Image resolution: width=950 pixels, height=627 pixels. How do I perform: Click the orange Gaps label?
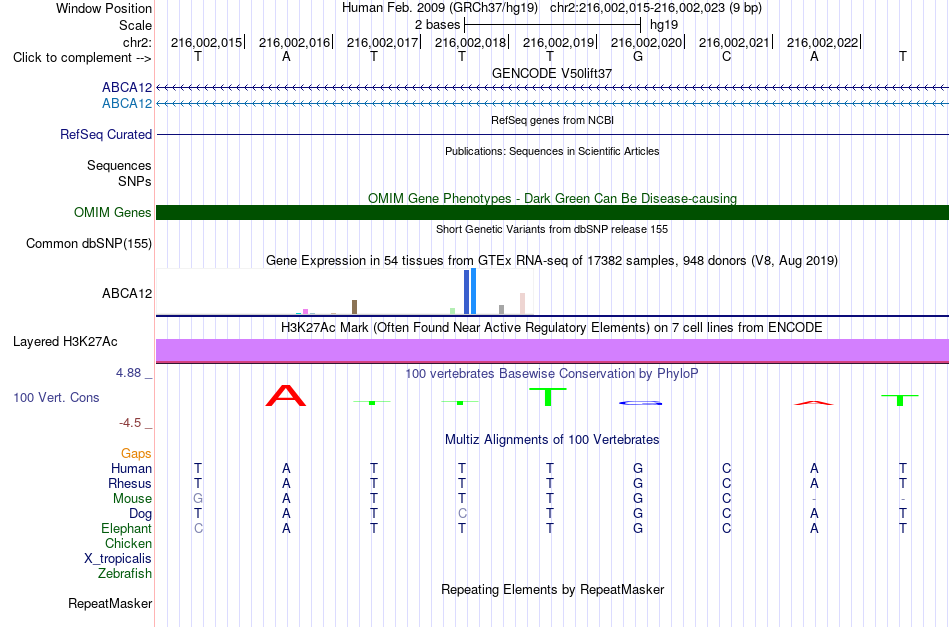point(136,454)
